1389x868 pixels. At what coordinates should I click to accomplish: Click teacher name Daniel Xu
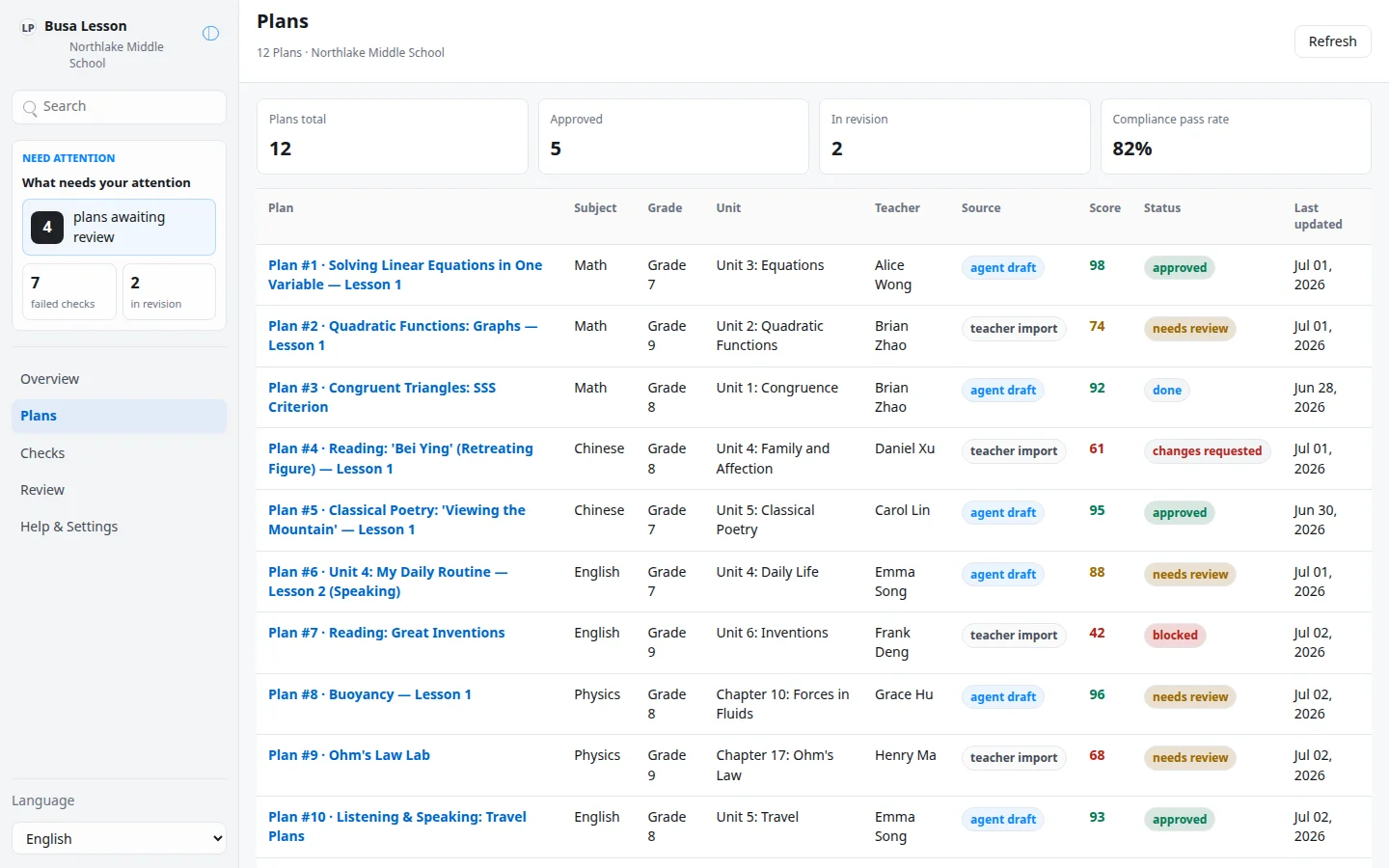tap(905, 448)
